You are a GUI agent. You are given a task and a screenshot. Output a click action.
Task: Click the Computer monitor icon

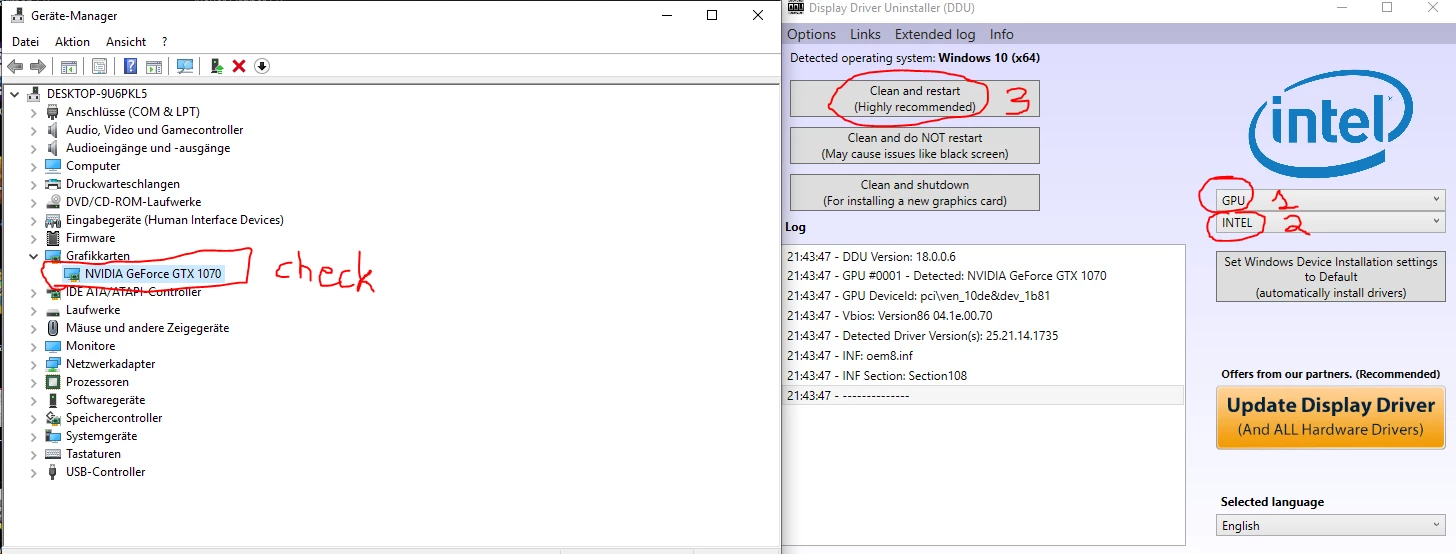click(x=53, y=166)
